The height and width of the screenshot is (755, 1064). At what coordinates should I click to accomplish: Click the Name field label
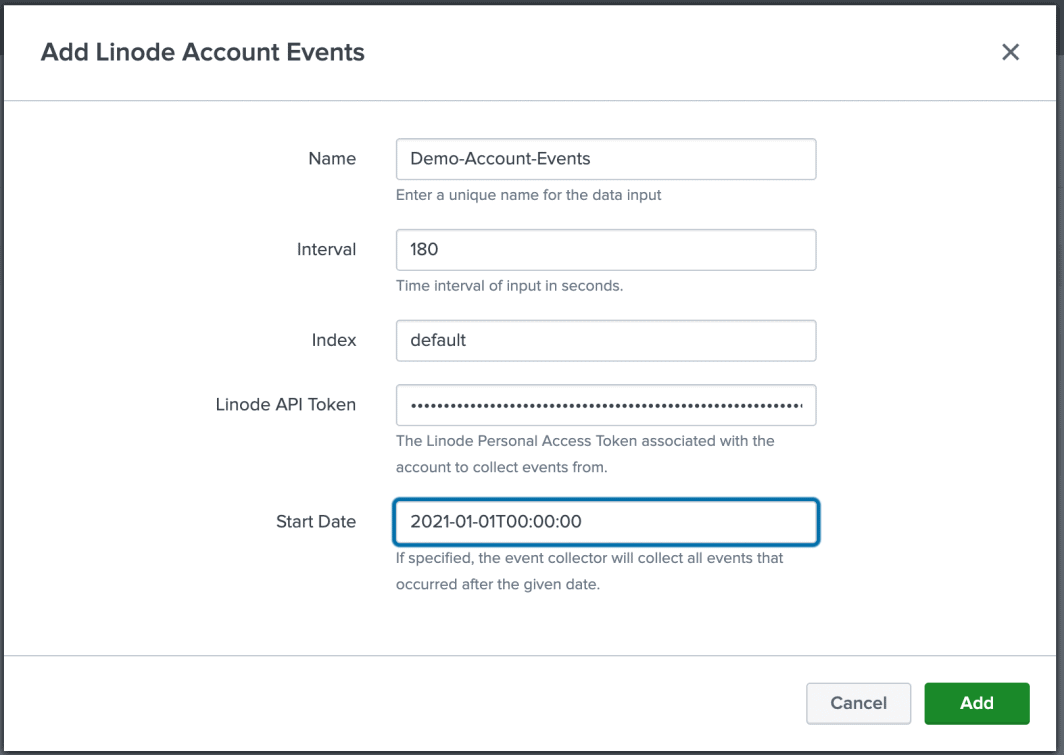pyautogui.click(x=332, y=159)
